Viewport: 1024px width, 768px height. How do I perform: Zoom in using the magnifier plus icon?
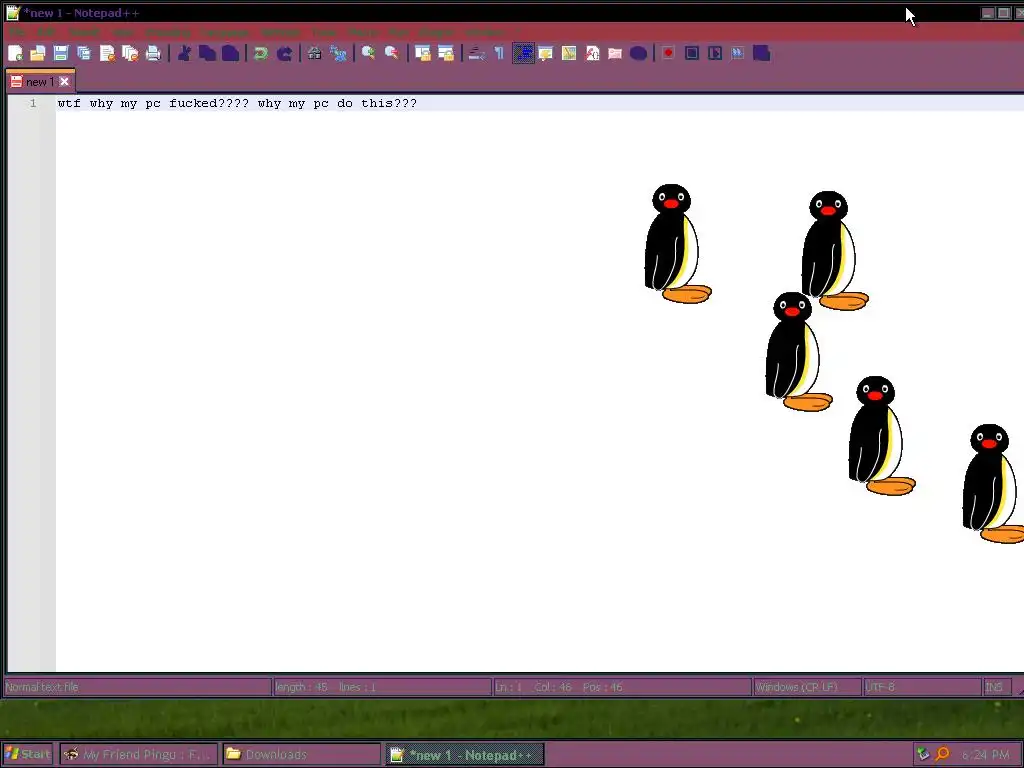coord(368,54)
